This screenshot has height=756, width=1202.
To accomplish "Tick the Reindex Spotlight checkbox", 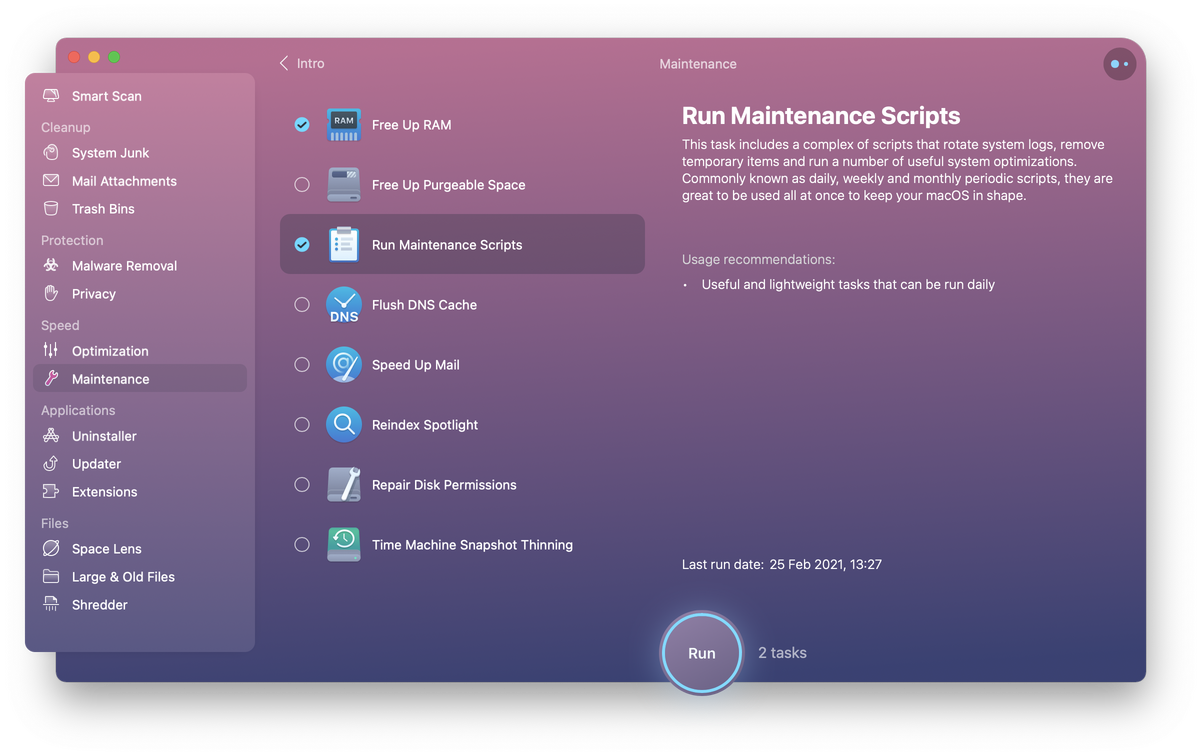I will tap(302, 425).
